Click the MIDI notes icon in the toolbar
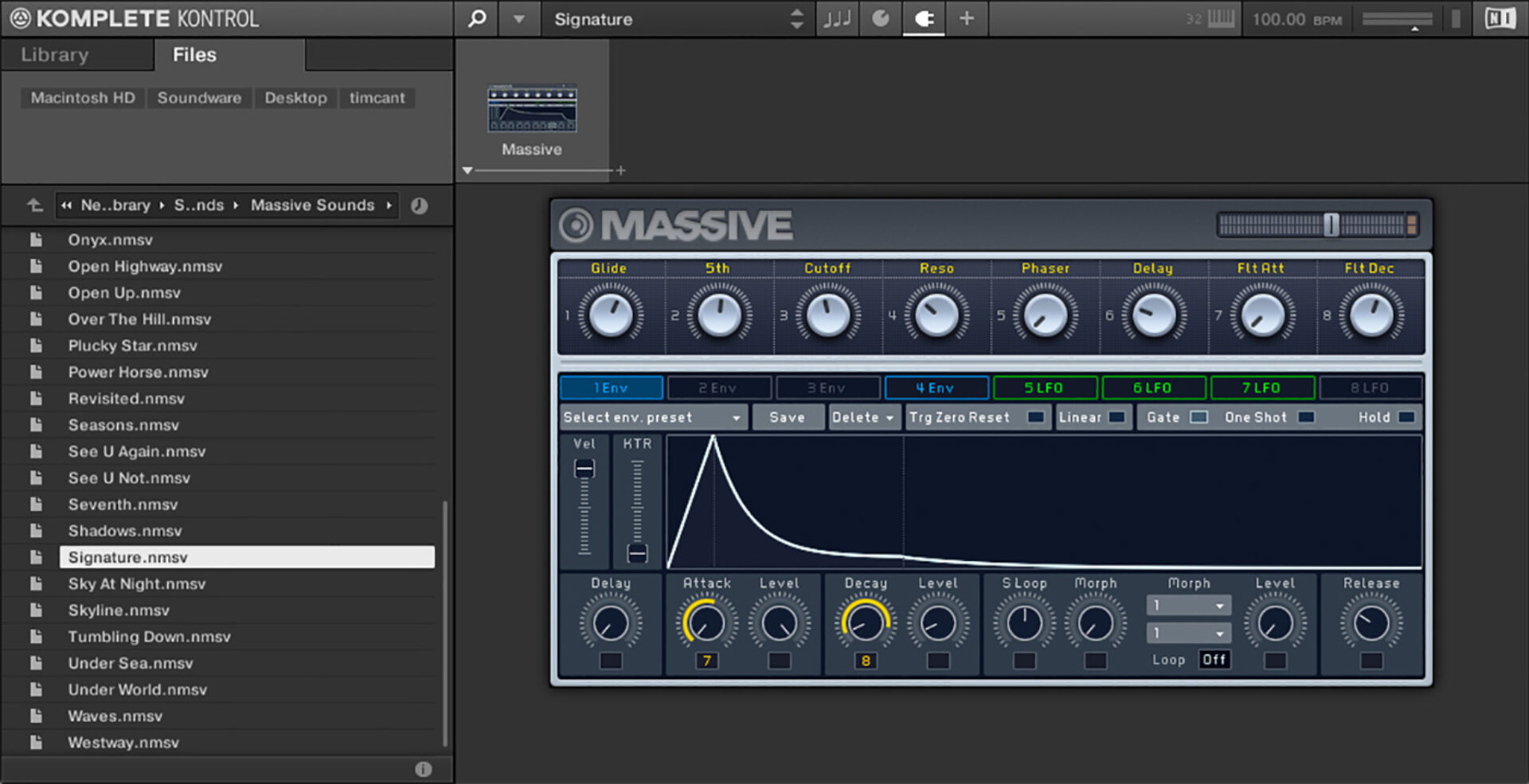Viewport: 1529px width, 784px height. click(x=836, y=18)
